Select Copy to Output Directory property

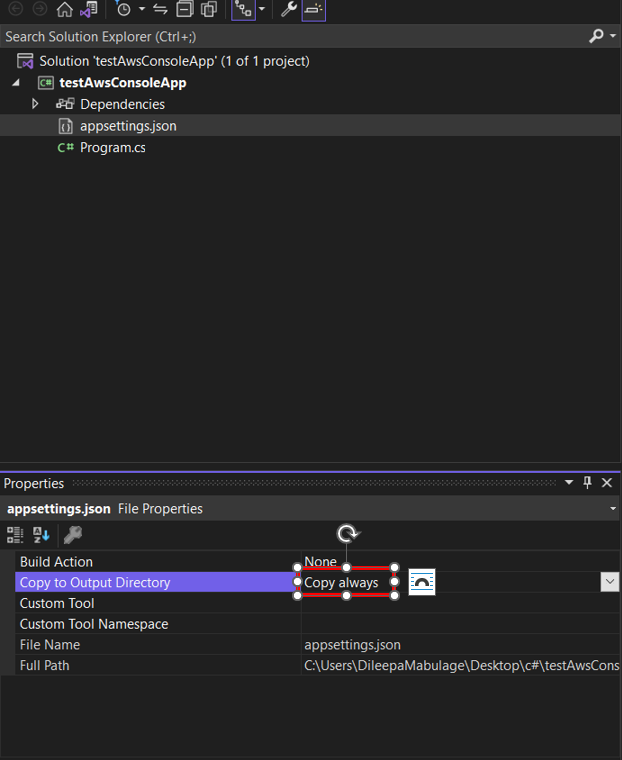pos(158,582)
